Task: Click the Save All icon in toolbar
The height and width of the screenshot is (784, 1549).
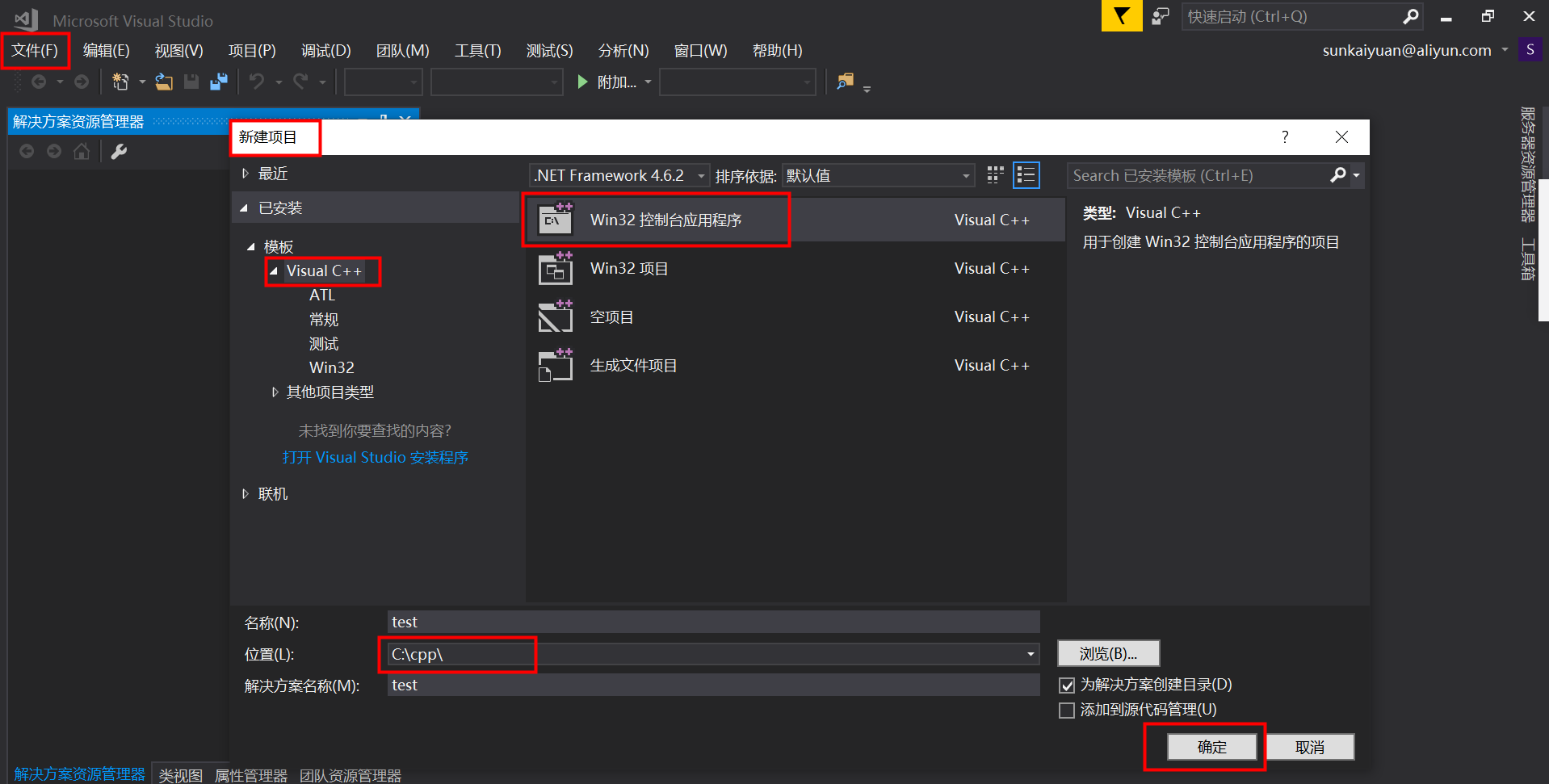Action: click(x=218, y=82)
